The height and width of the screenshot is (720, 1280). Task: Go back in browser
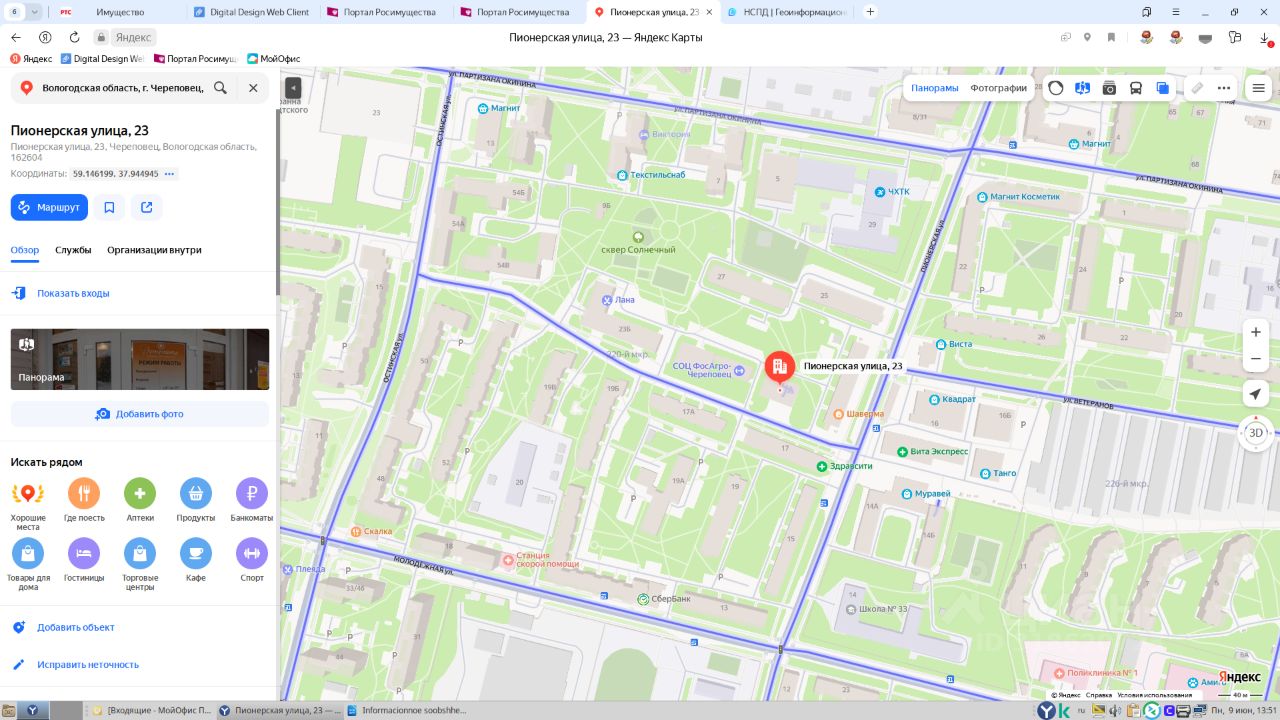(16, 37)
